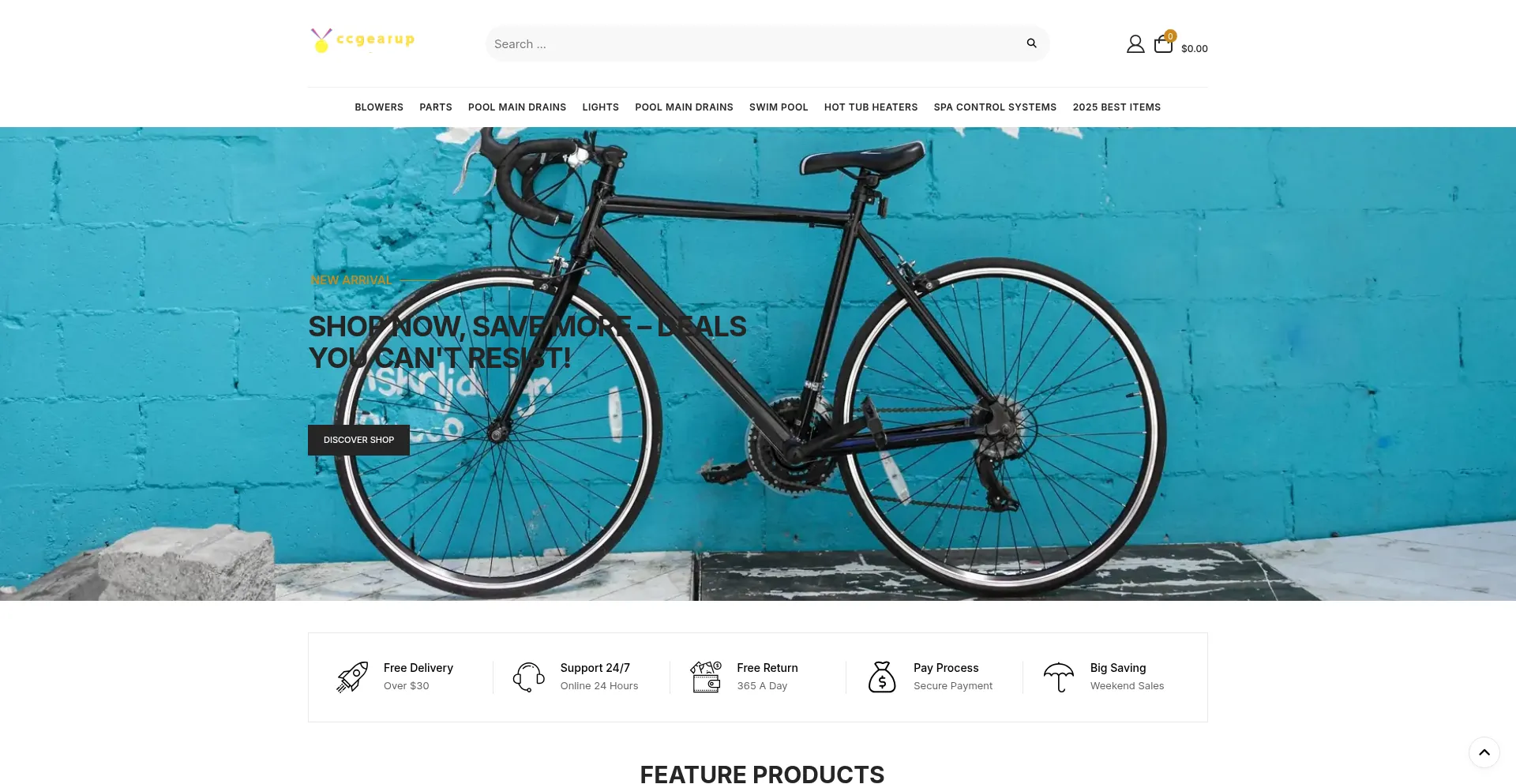Open Spa Control Systems menu

995,107
